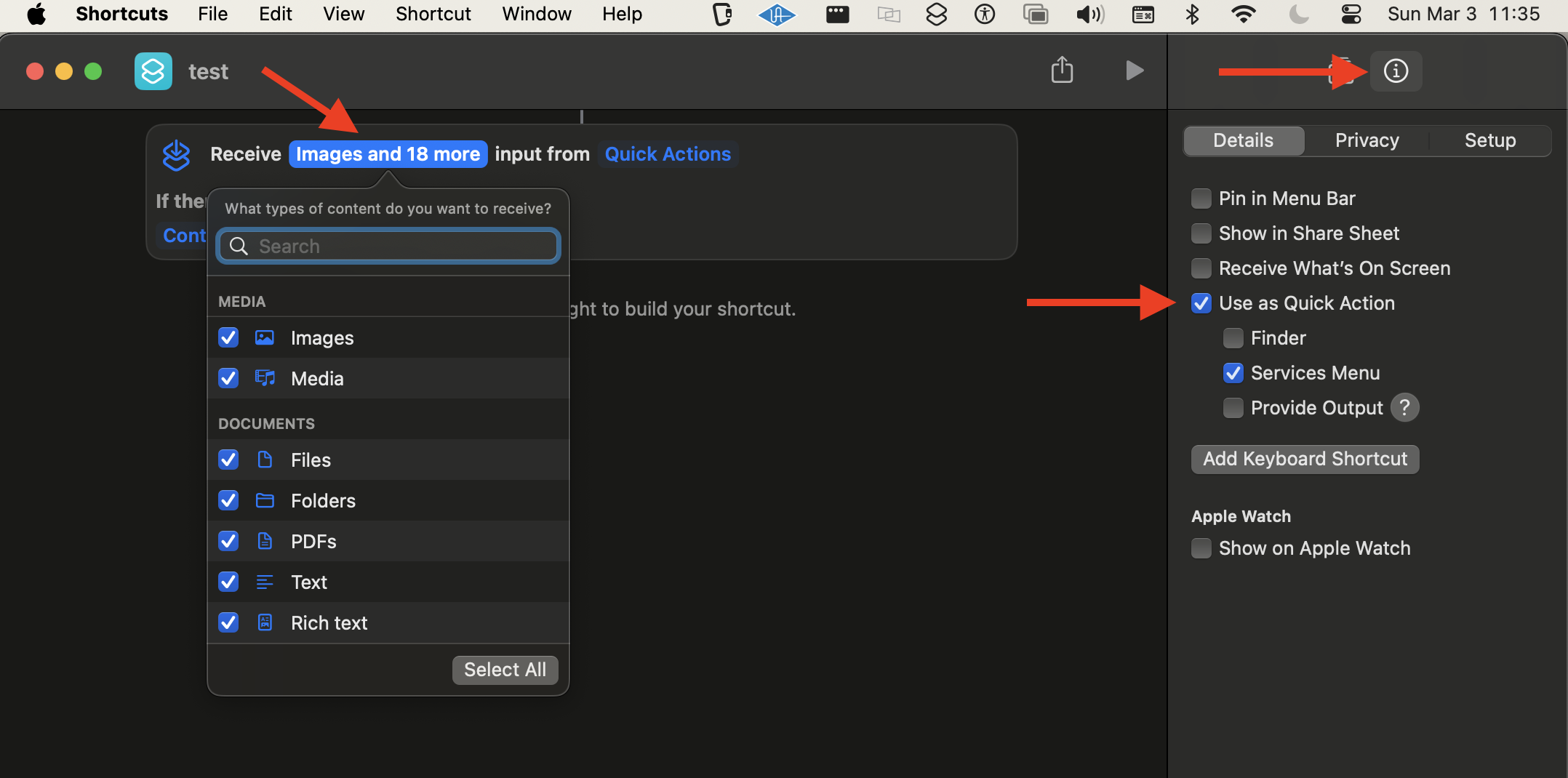Click the Add Keyboard Shortcut button
Viewport: 1568px width, 778px height.
1305,459
